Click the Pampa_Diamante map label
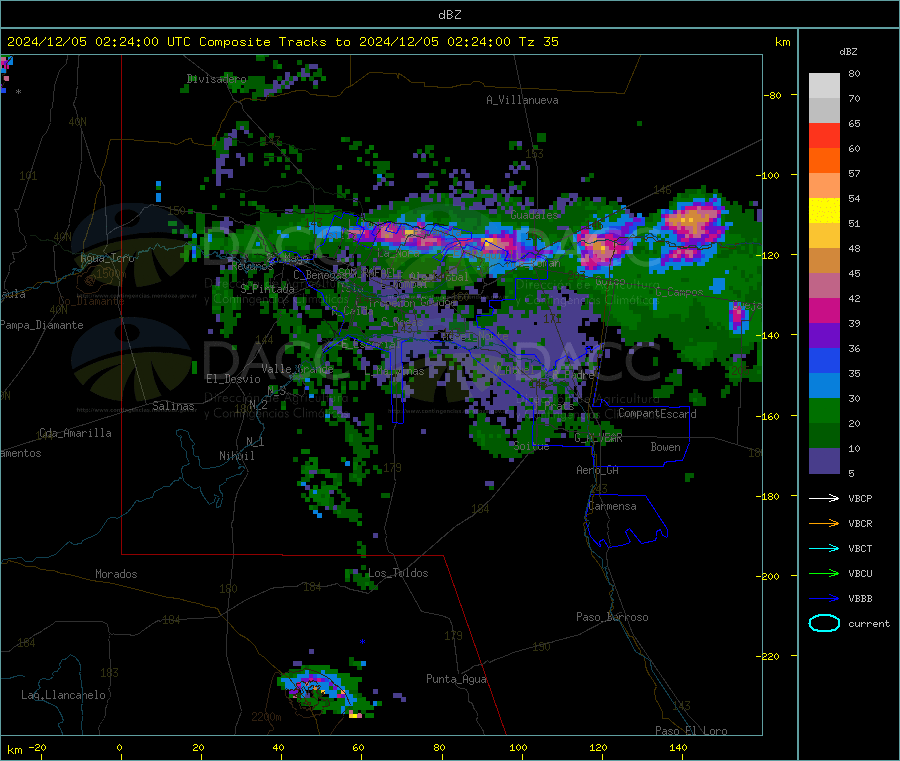The width and height of the screenshot is (900, 761). (x=42, y=325)
